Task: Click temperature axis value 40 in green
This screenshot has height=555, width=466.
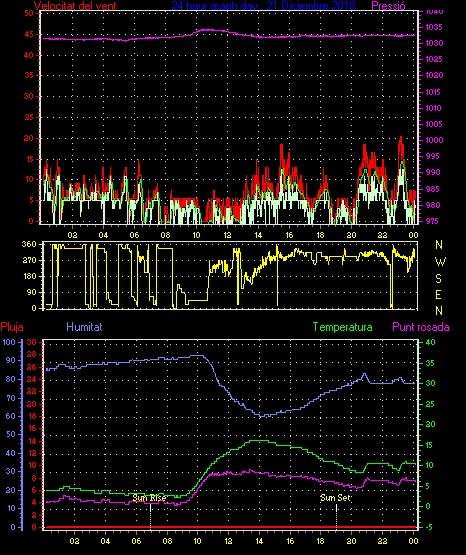Action: [430, 342]
